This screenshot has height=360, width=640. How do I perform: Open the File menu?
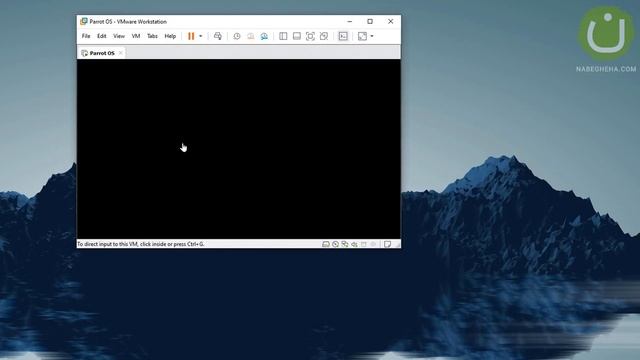tap(86, 36)
